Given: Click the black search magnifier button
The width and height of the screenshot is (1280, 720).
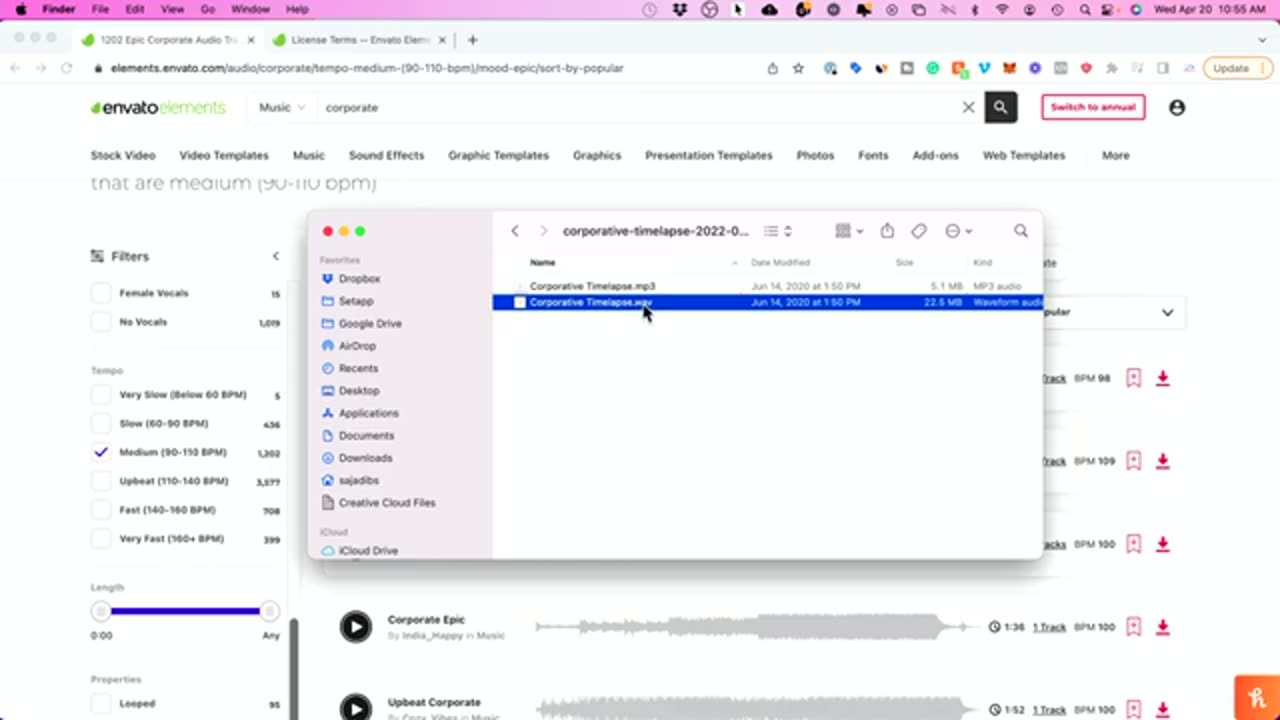Looking at the screenshot, I should [1000, 107].
